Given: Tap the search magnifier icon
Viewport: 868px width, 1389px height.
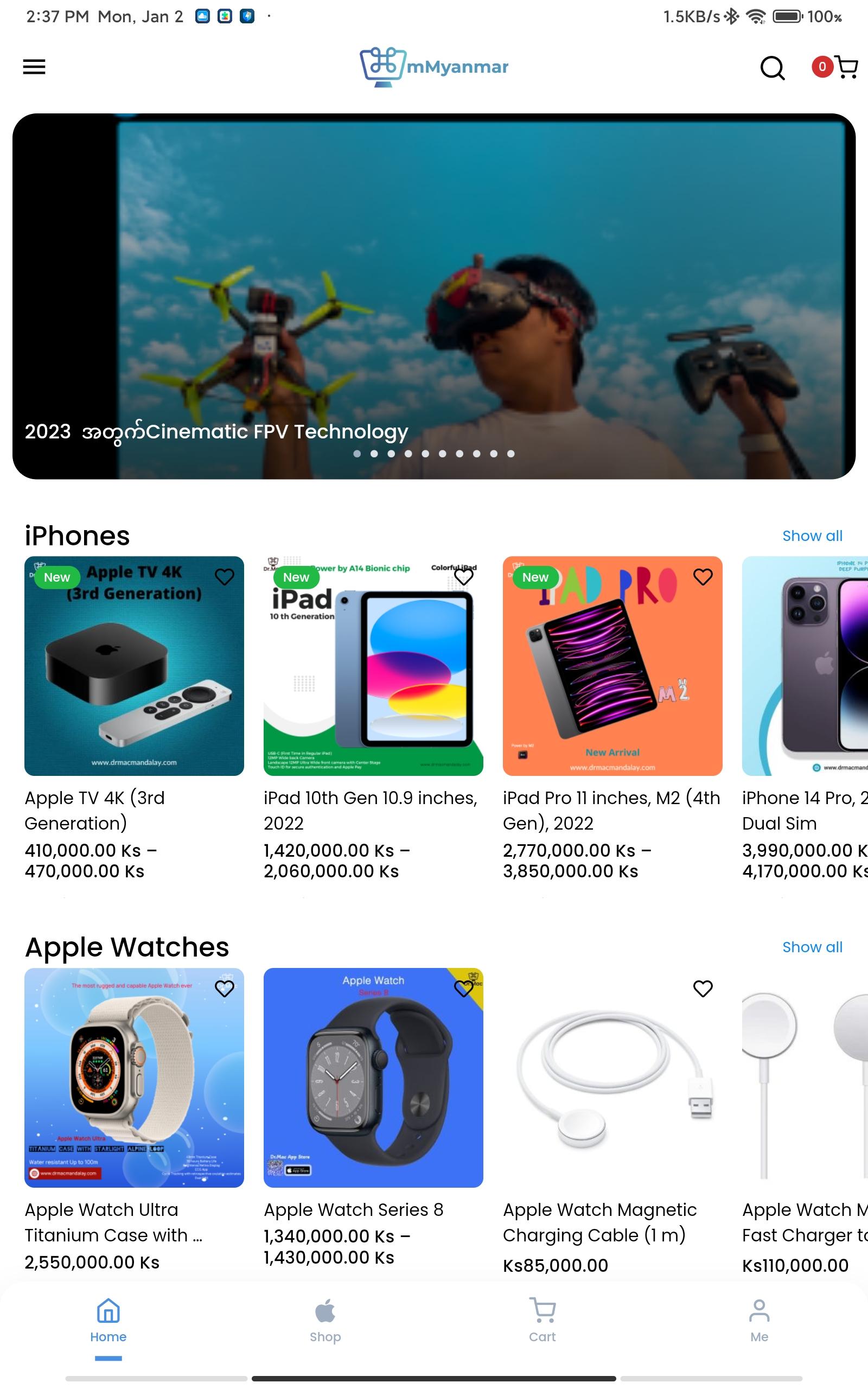Looking at the screenshot, I should pyautogui.click(x=772, y=68).
